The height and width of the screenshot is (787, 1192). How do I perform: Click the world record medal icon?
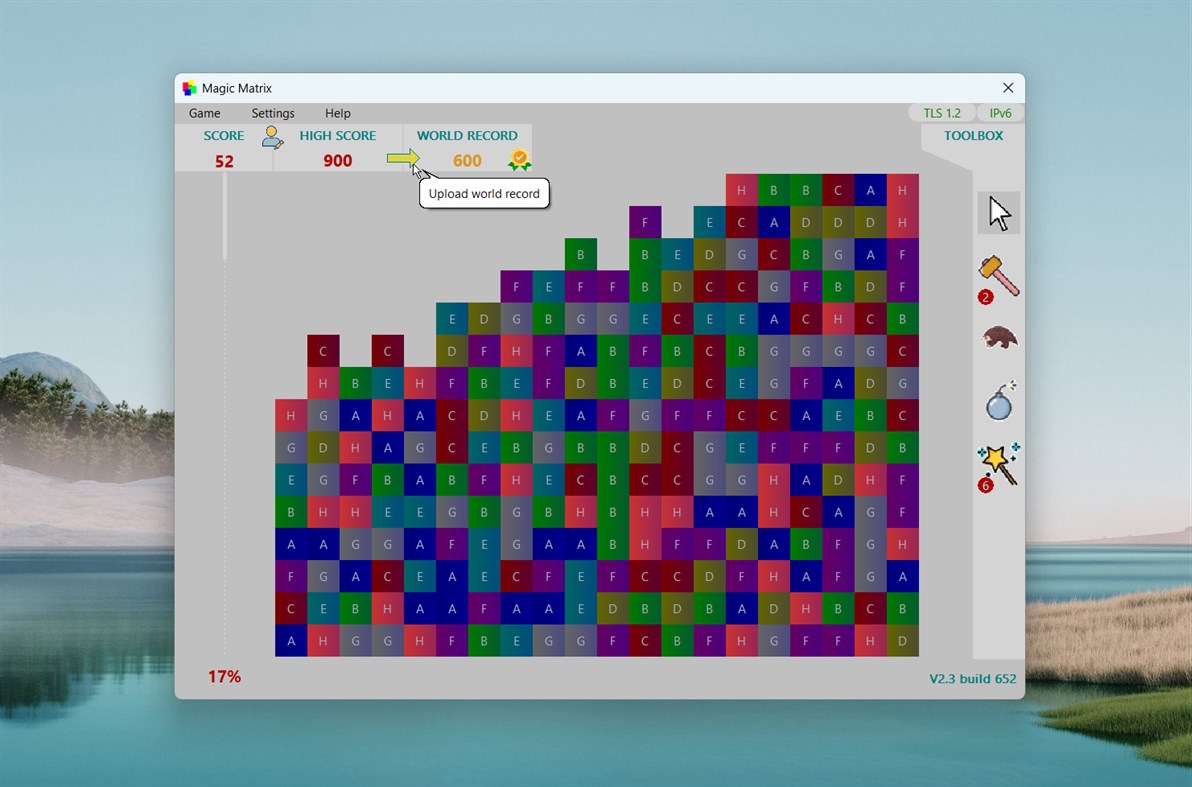(518, 159)
